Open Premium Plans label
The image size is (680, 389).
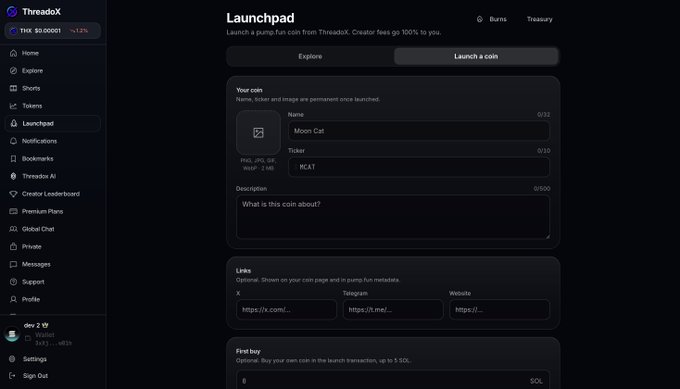coord(42,211)
